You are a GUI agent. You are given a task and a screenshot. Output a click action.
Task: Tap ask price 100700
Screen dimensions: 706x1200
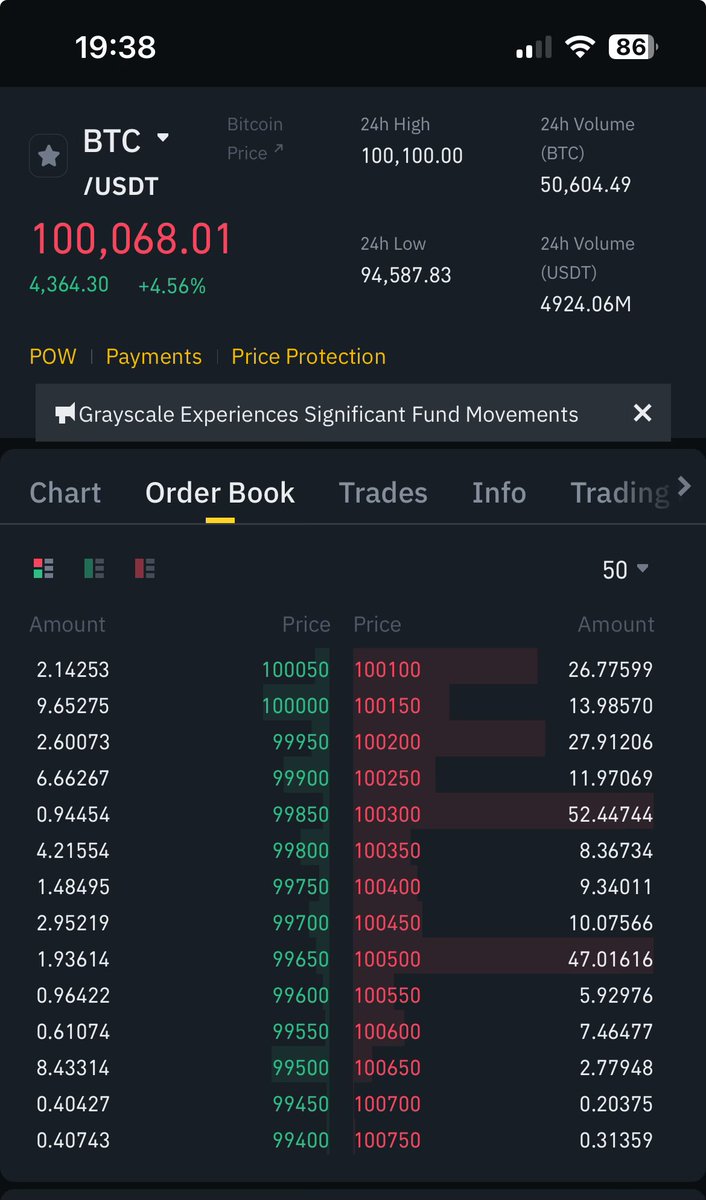click(x=388, y=1104)
